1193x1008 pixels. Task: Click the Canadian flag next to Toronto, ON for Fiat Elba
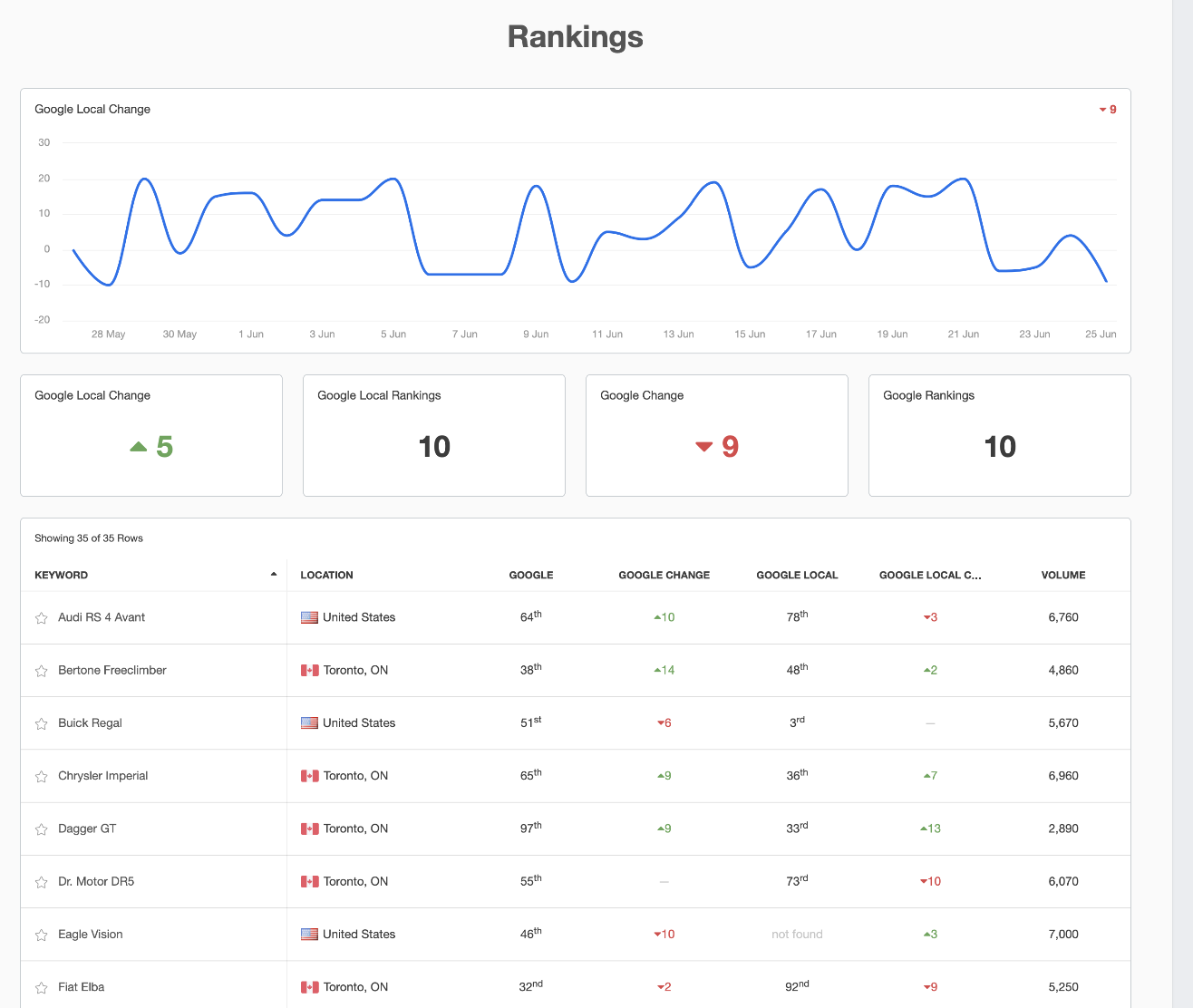point(308,987)
